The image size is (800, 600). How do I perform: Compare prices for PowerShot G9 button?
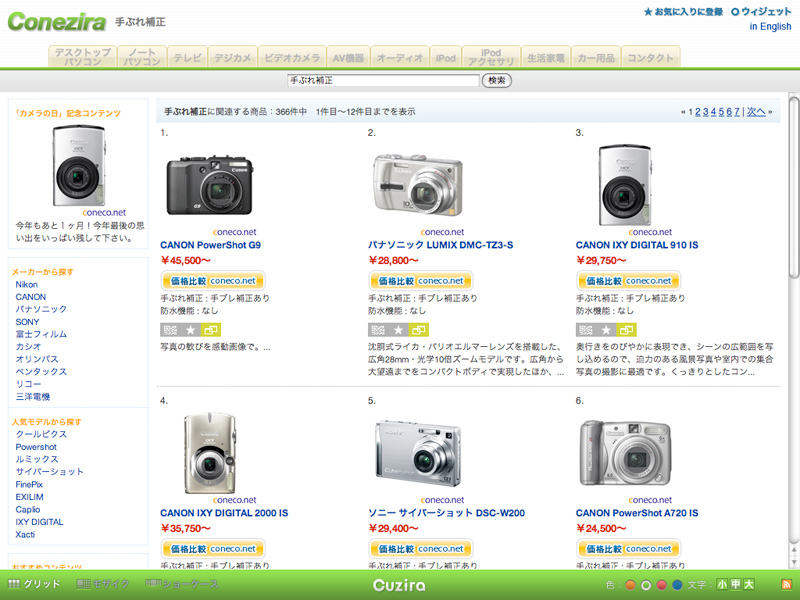213,281
